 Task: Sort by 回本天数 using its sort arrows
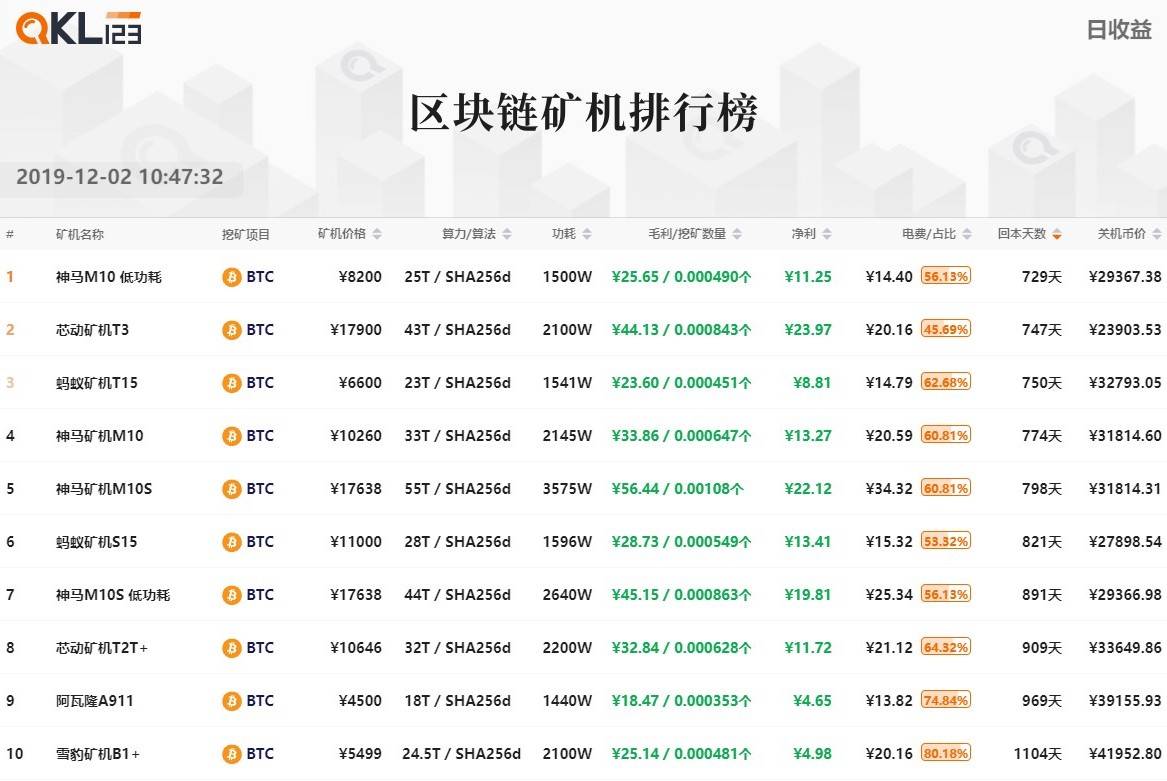point(1057,234)
